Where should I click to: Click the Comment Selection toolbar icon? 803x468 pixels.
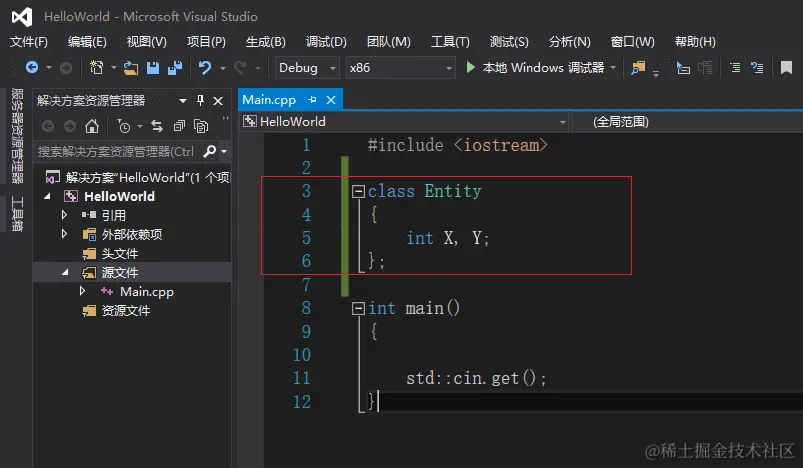[757, 68]
